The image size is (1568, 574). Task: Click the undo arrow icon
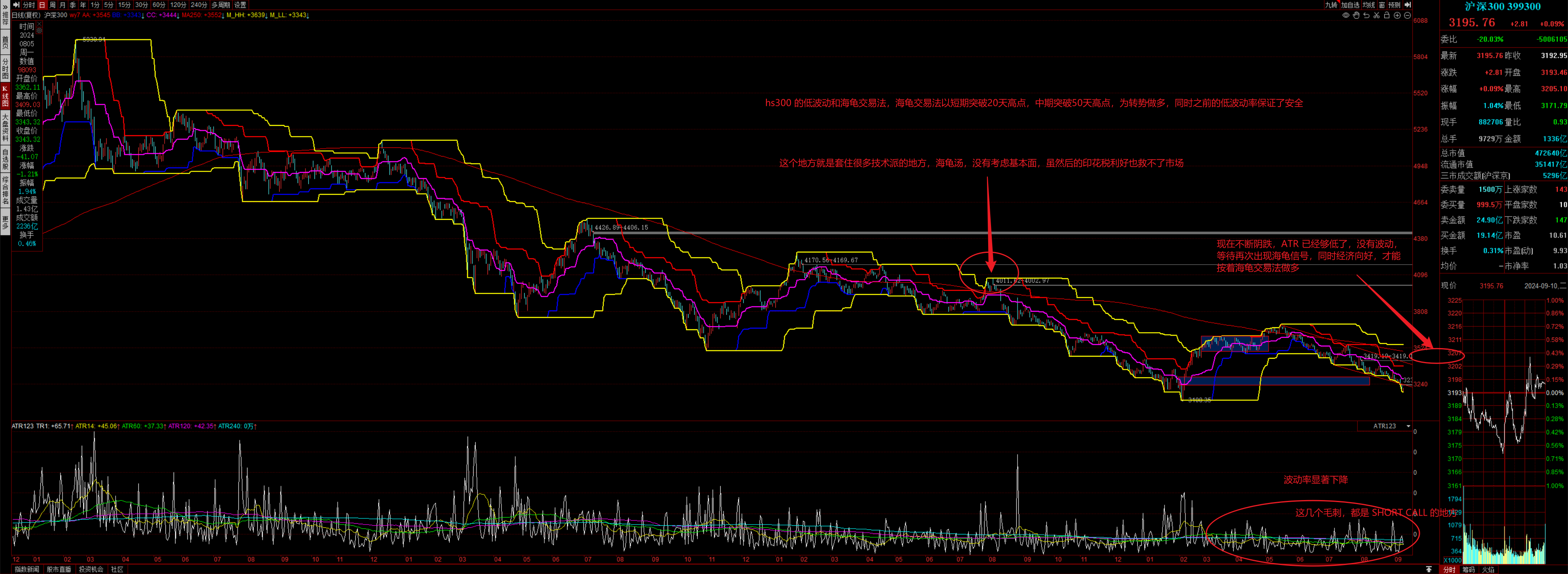point(1366,15)
